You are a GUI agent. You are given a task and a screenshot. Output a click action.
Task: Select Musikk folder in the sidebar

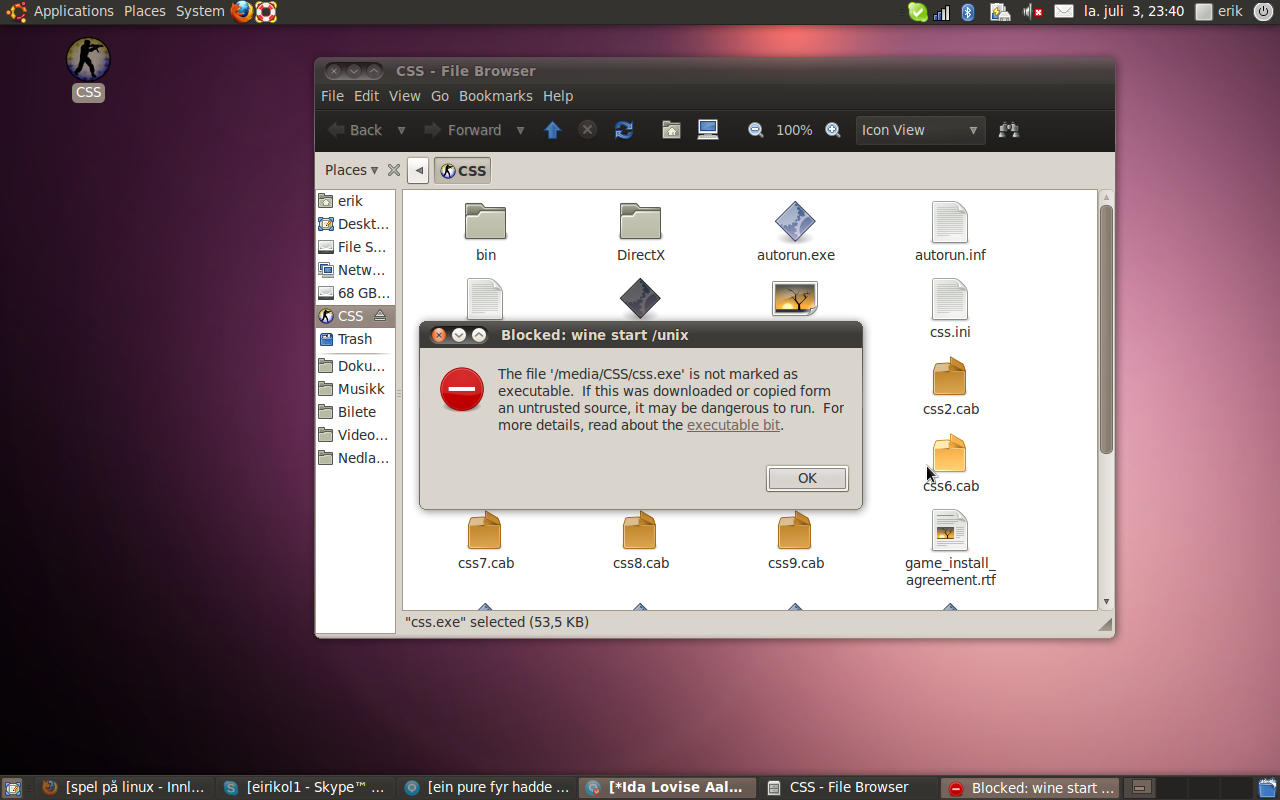pos(355,389)
